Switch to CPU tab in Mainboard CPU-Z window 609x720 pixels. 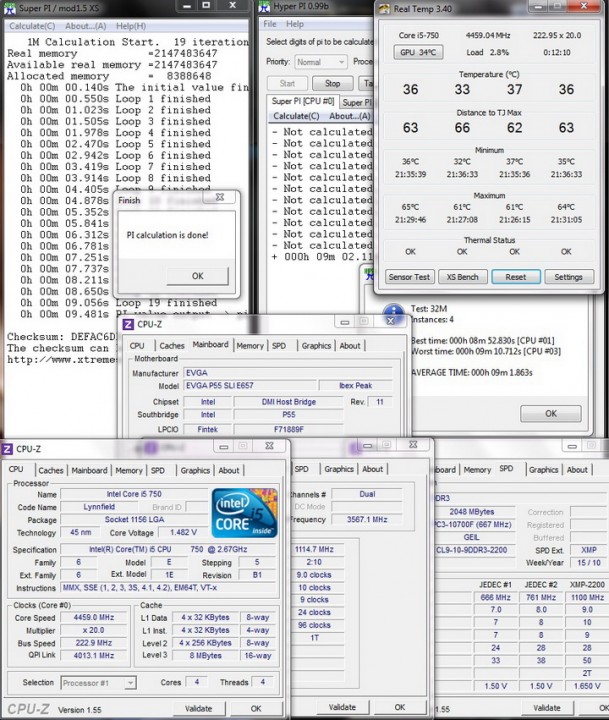coord(137,346)
